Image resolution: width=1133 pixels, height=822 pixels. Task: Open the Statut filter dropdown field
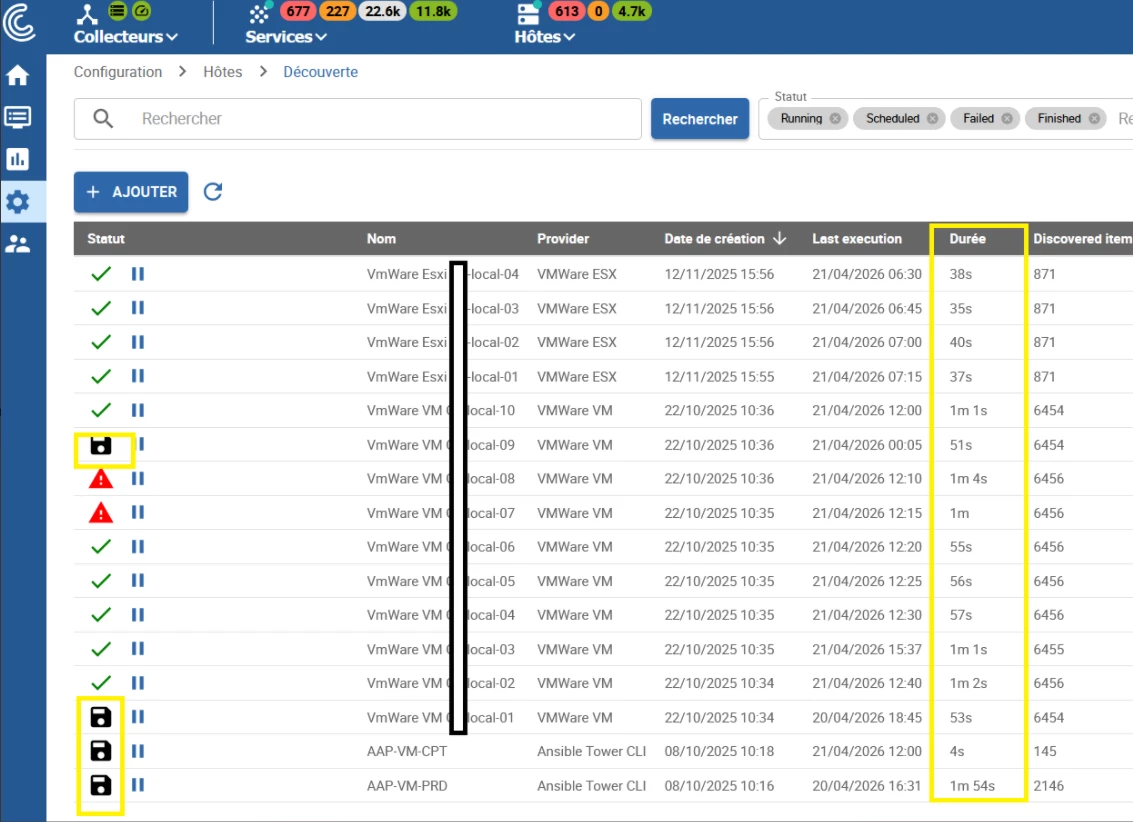[x=946, y=118]
